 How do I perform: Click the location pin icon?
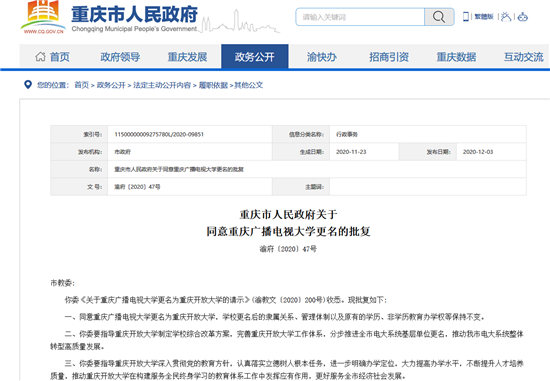pos(28,85)
